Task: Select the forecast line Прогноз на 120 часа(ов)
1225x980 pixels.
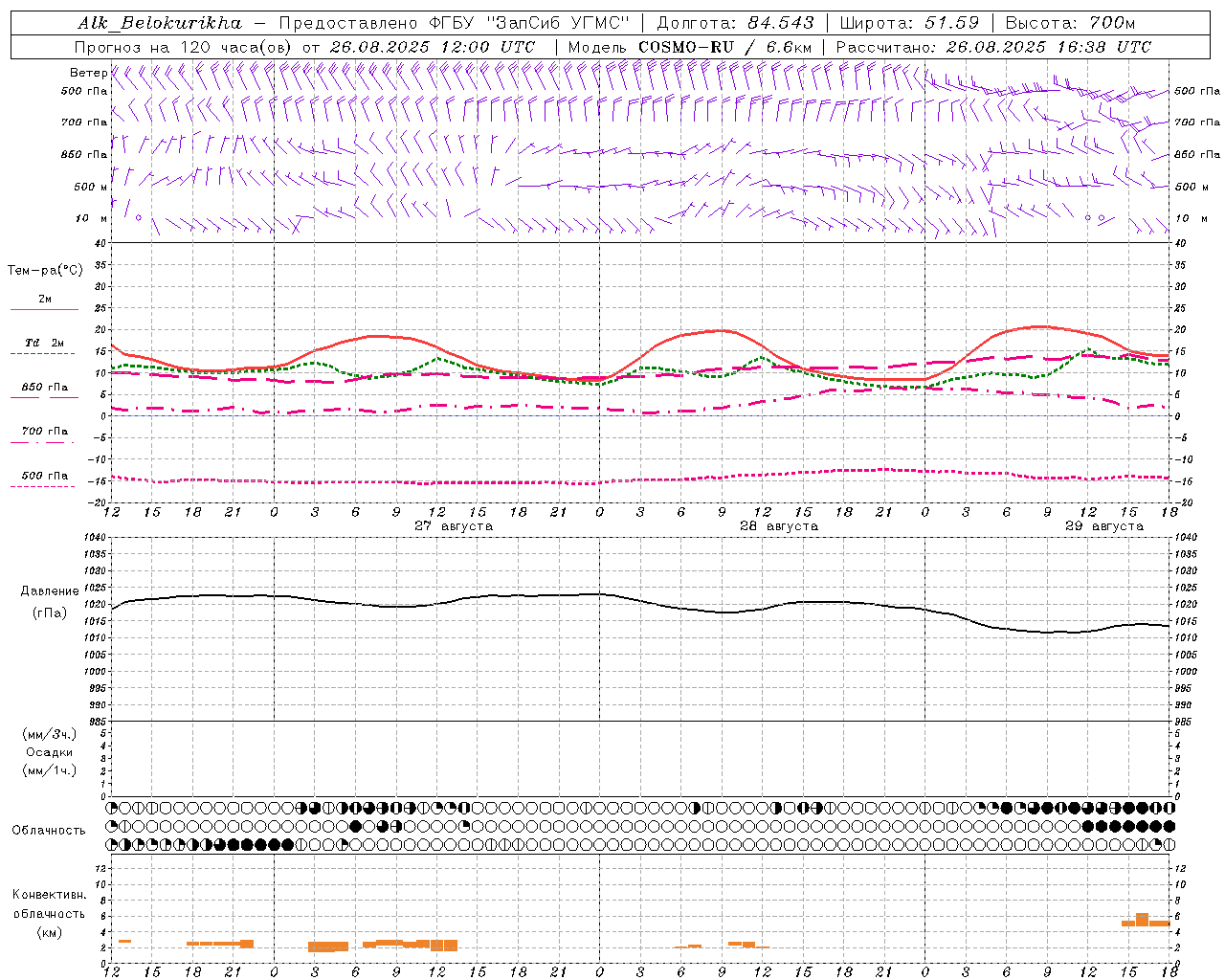Action: point(184,47)
